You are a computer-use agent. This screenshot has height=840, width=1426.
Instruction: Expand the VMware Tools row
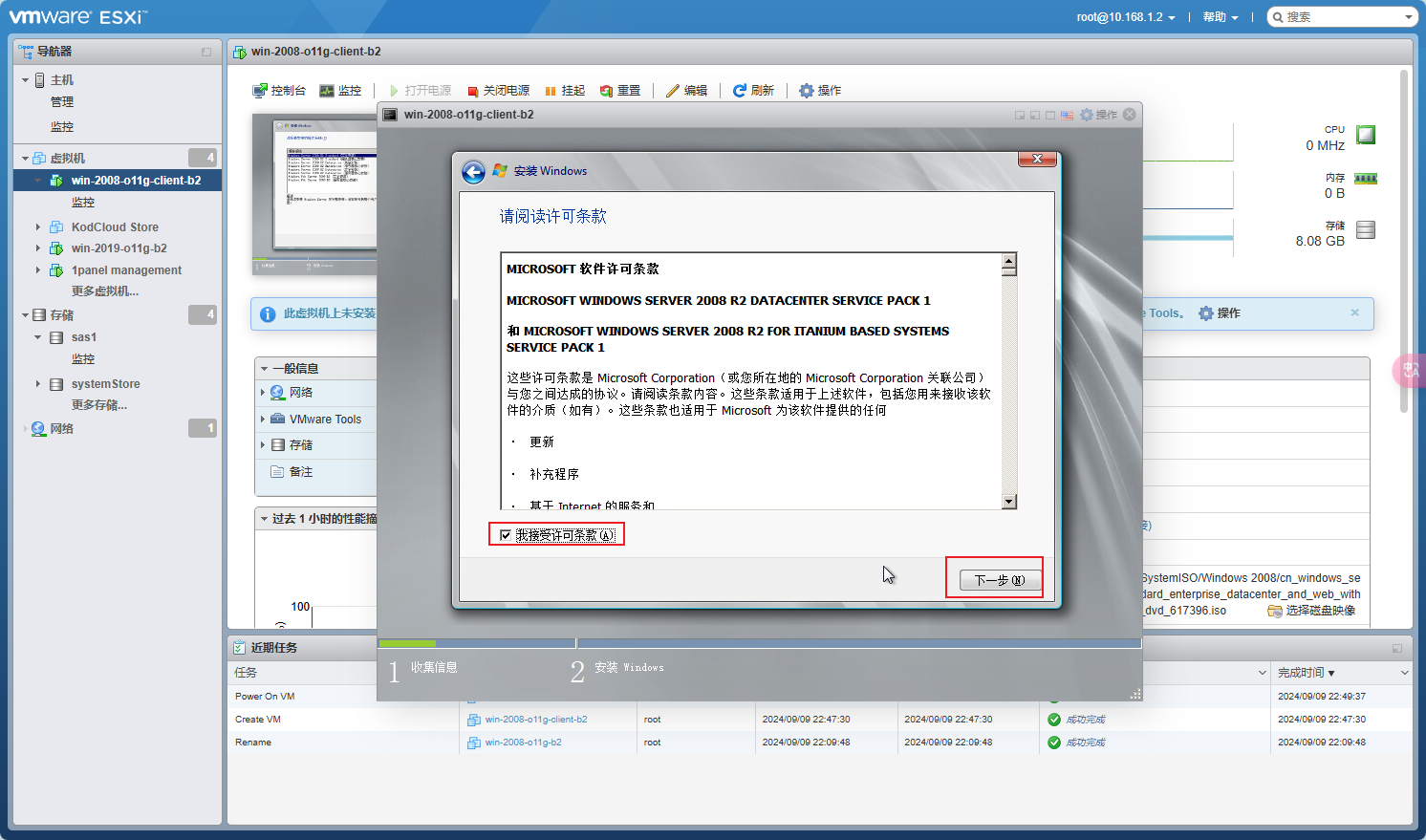coord(263,420)
